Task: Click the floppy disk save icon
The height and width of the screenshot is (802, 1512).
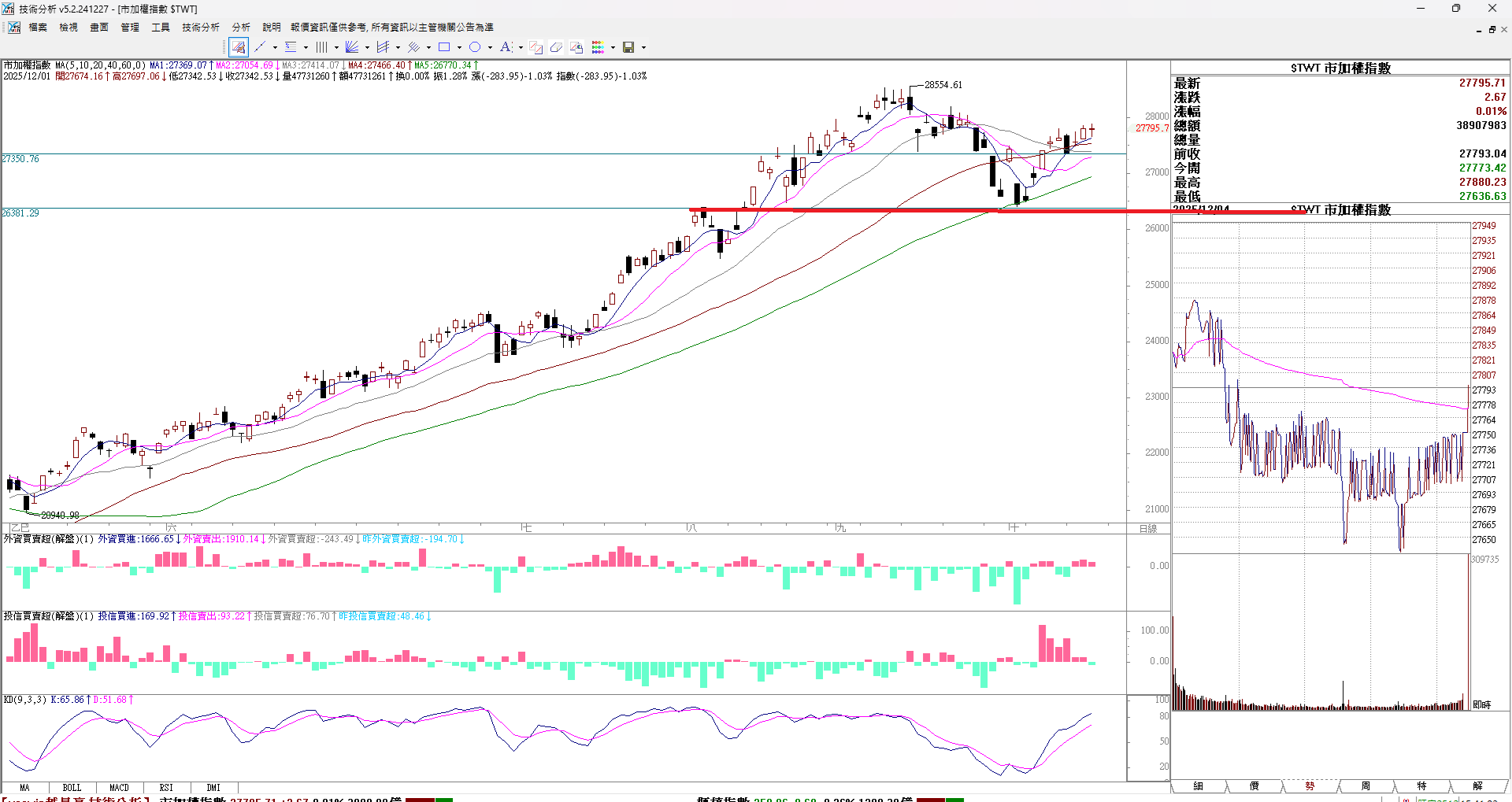Action: pyautogui.click(x=628, y=47)
